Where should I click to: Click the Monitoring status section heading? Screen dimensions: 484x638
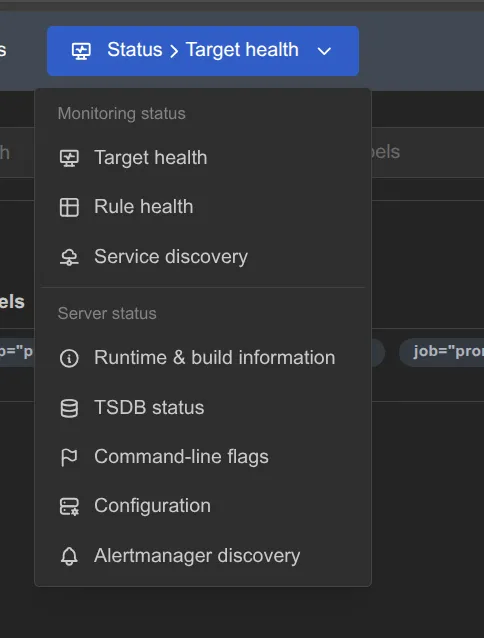pos(122,114)
